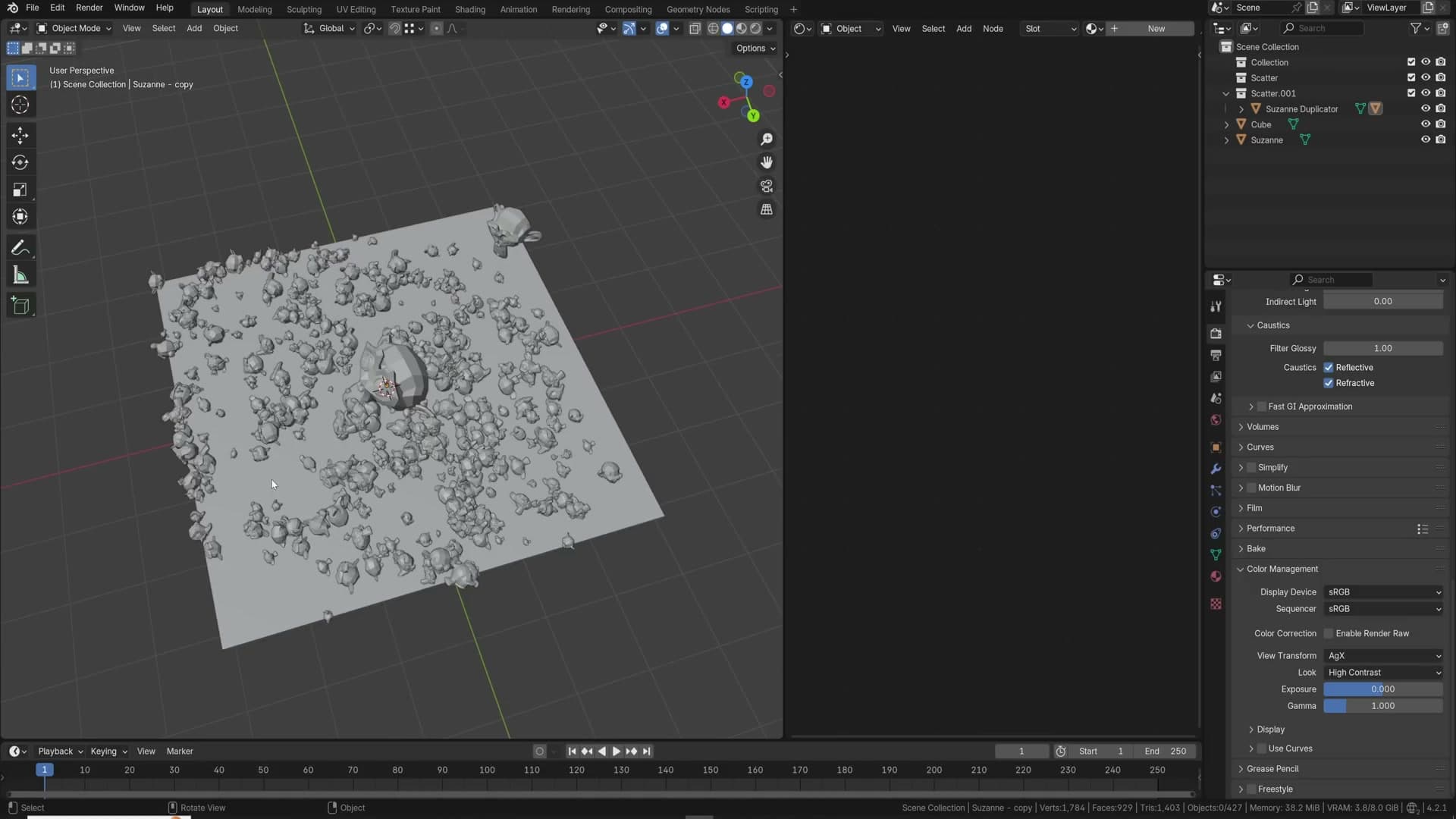Open the viewport Options dropdown
This screenshot has height=819, width=1456.
pos(755,48)
